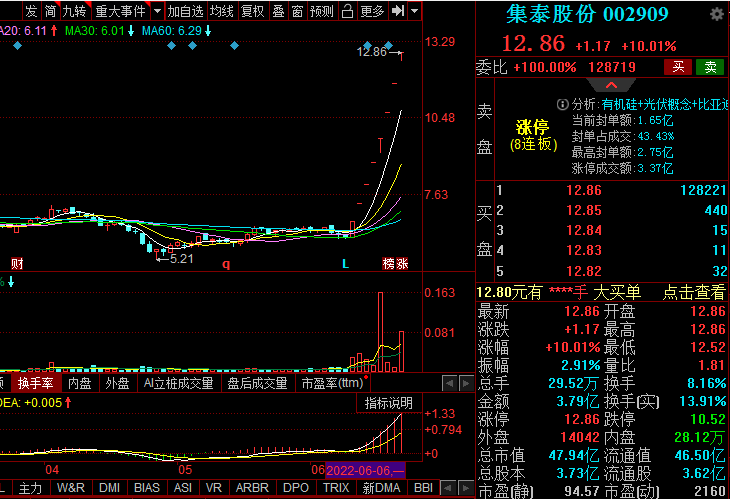Open the 指标说明 indicator description
This screenshot has width=730, height=499.
(x=389, y=403)
